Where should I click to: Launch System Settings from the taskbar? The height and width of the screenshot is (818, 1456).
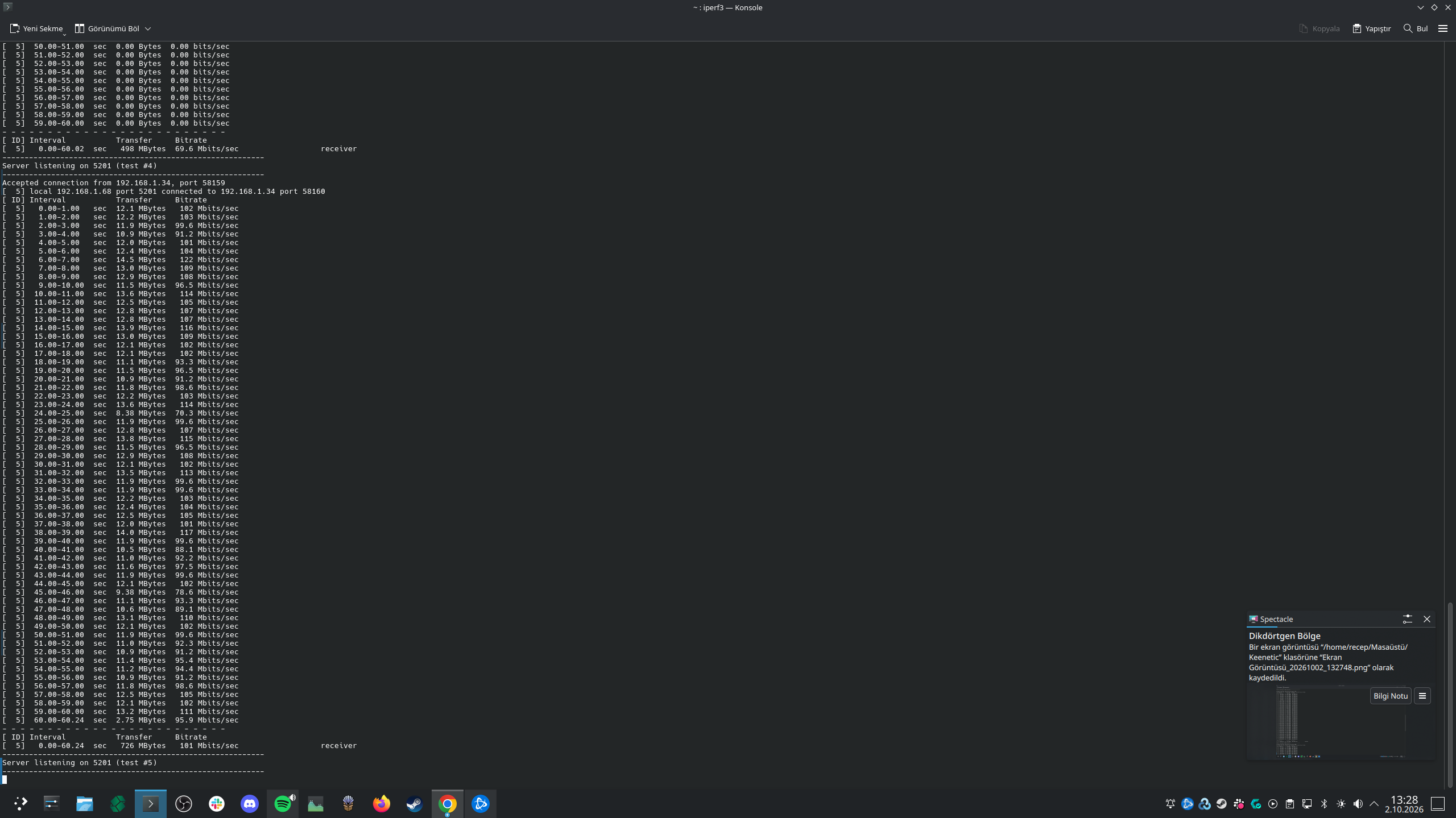tap(52, 803)
